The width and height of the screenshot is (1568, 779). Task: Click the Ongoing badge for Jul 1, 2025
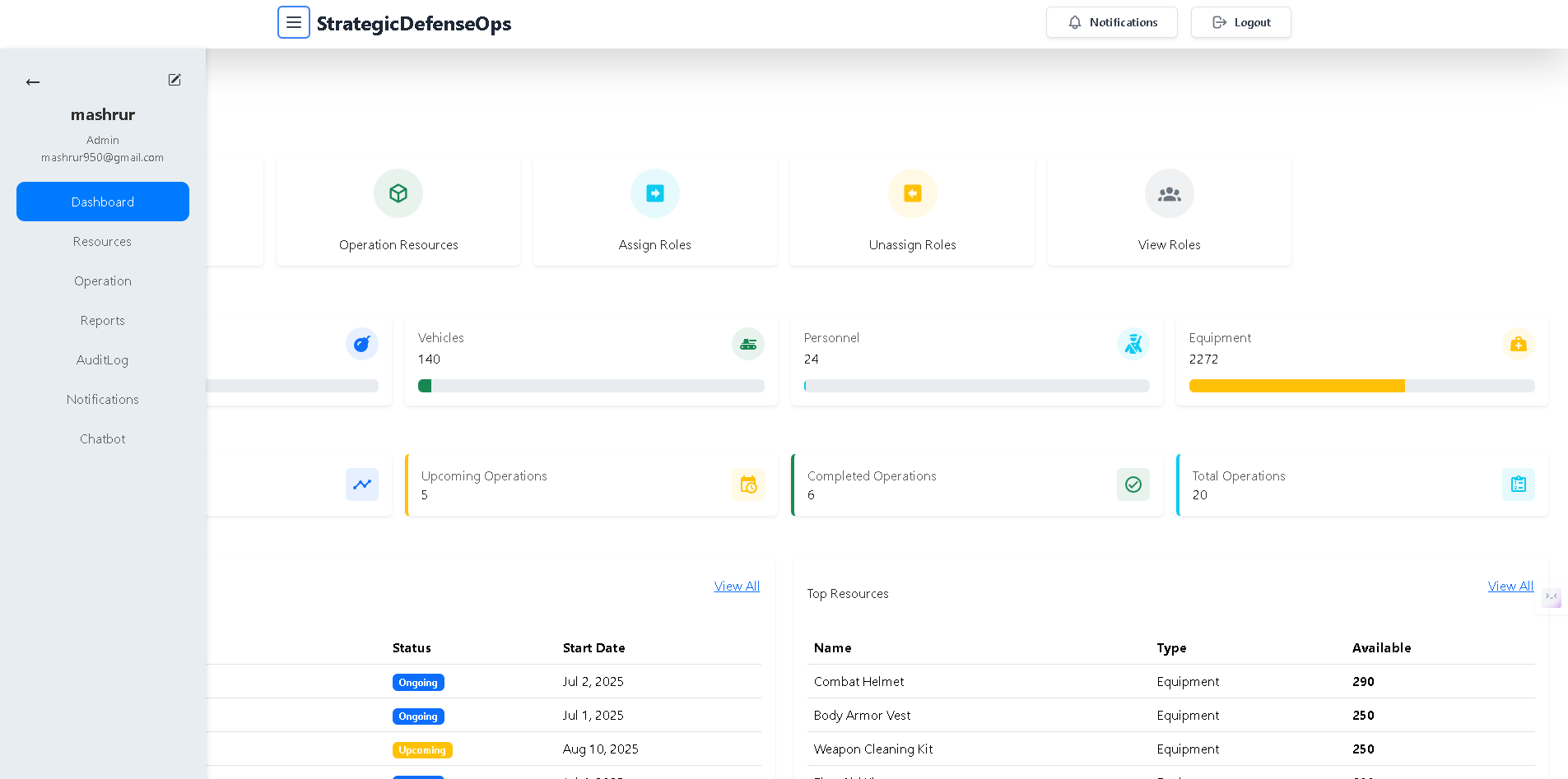click(x=418, y=716)
